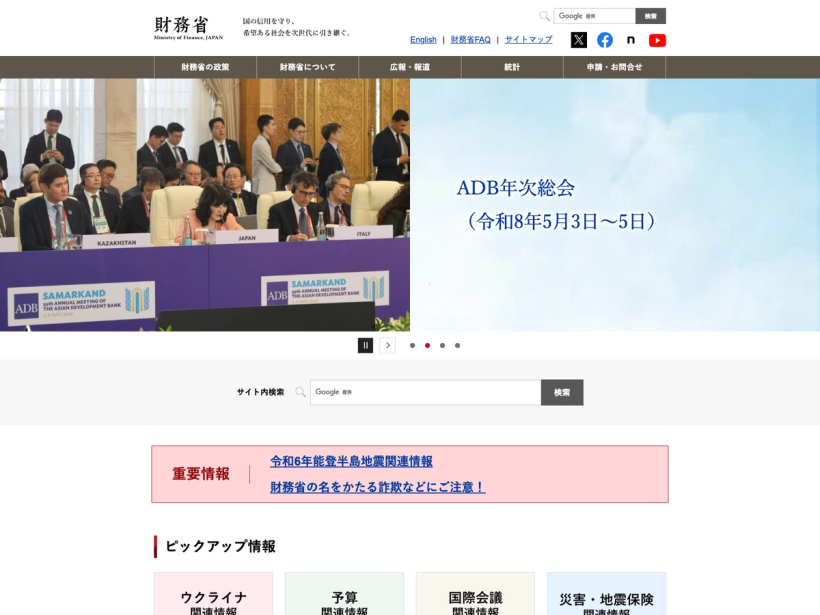Open the X (Twitter) social icon
The image size is (820, 615).
tap(578, 40)
